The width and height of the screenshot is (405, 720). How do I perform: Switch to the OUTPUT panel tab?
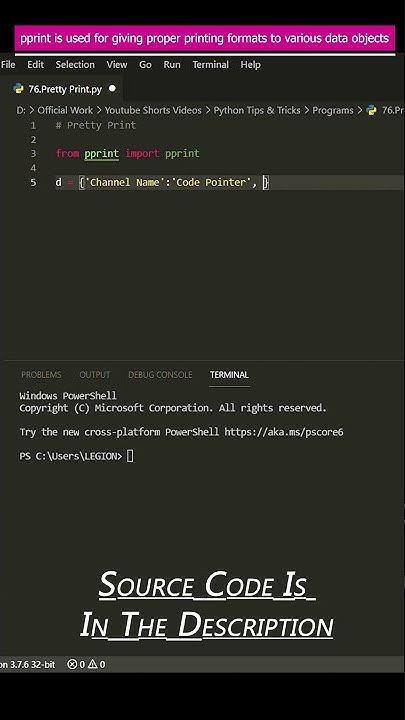(95, 375)
